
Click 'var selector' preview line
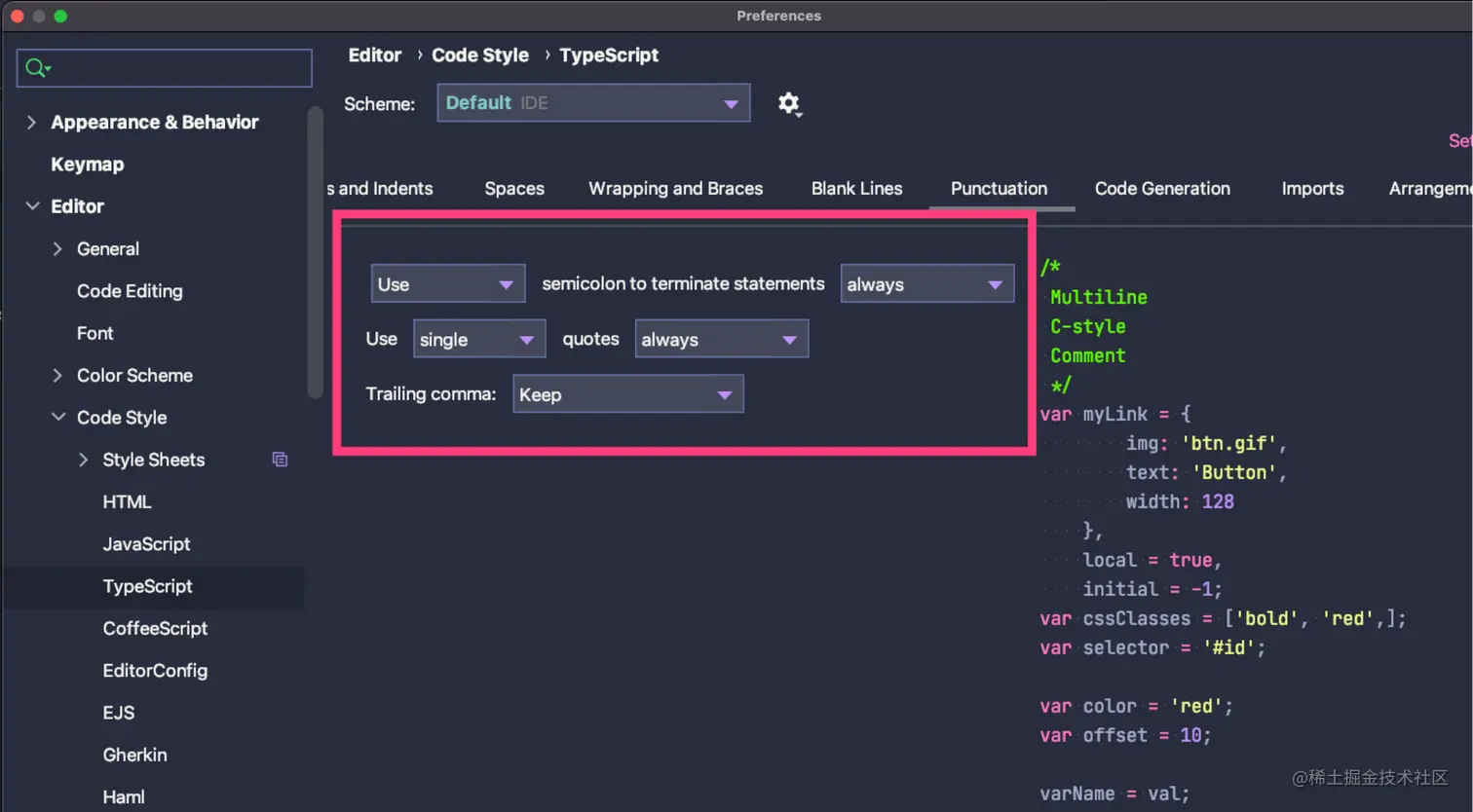1152,647
